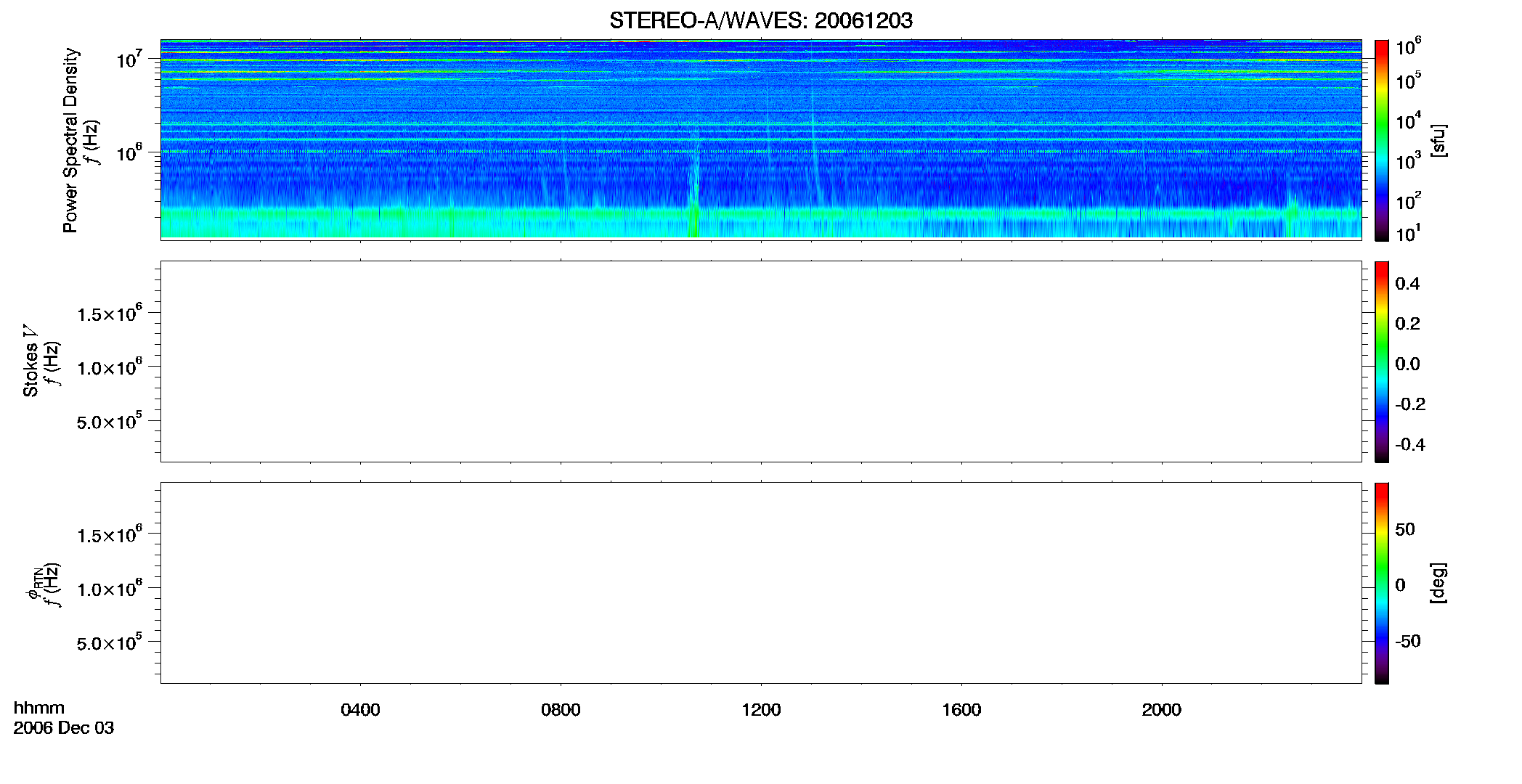Select the [deg] unit label
The height and width of the screenshot is (784, 1522).
pyautogui.click(x=1438, y=583)
